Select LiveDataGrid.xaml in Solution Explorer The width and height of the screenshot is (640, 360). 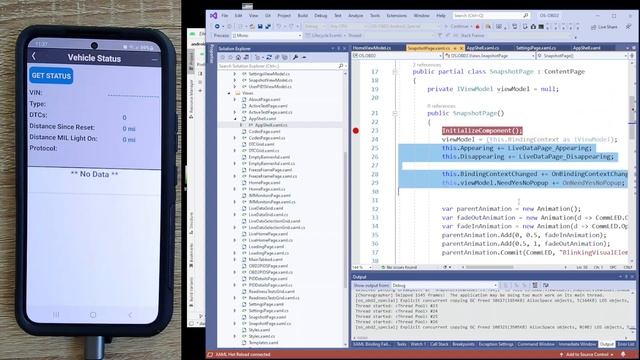pyautogui.click(x=266, y=208)
